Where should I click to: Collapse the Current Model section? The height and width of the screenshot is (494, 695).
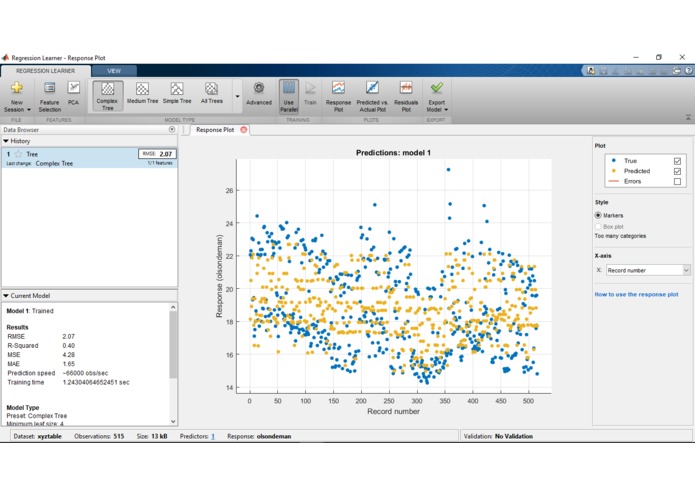6,296
